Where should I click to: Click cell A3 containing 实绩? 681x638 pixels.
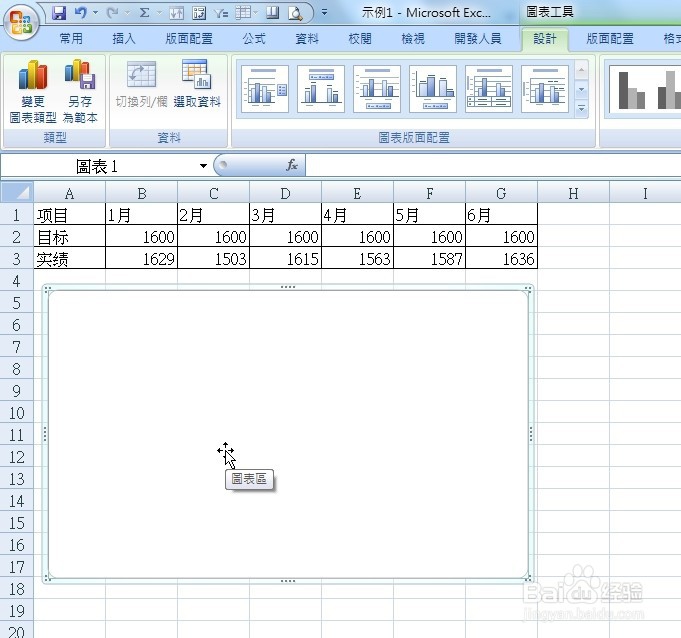(x=69, y=258)
